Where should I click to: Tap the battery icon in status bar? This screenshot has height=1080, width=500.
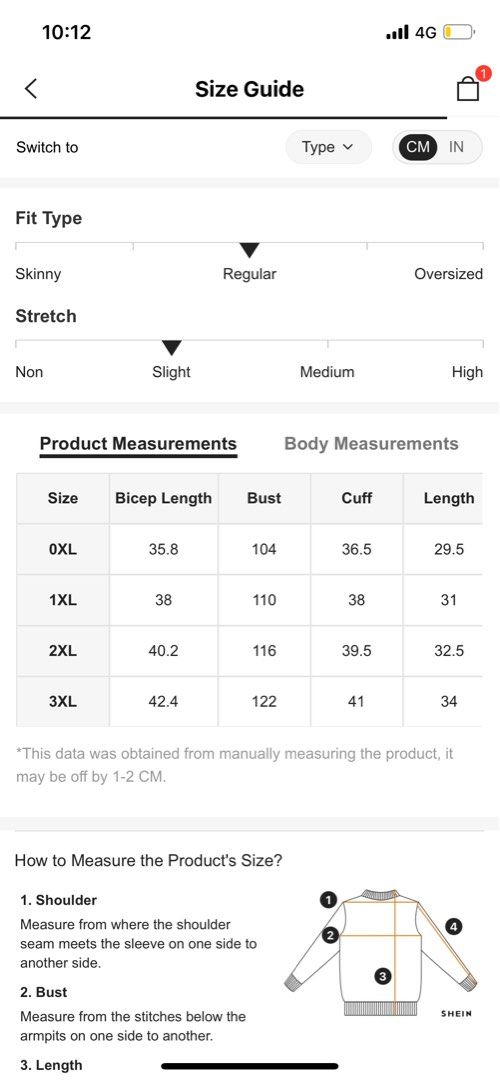point(459,32)
